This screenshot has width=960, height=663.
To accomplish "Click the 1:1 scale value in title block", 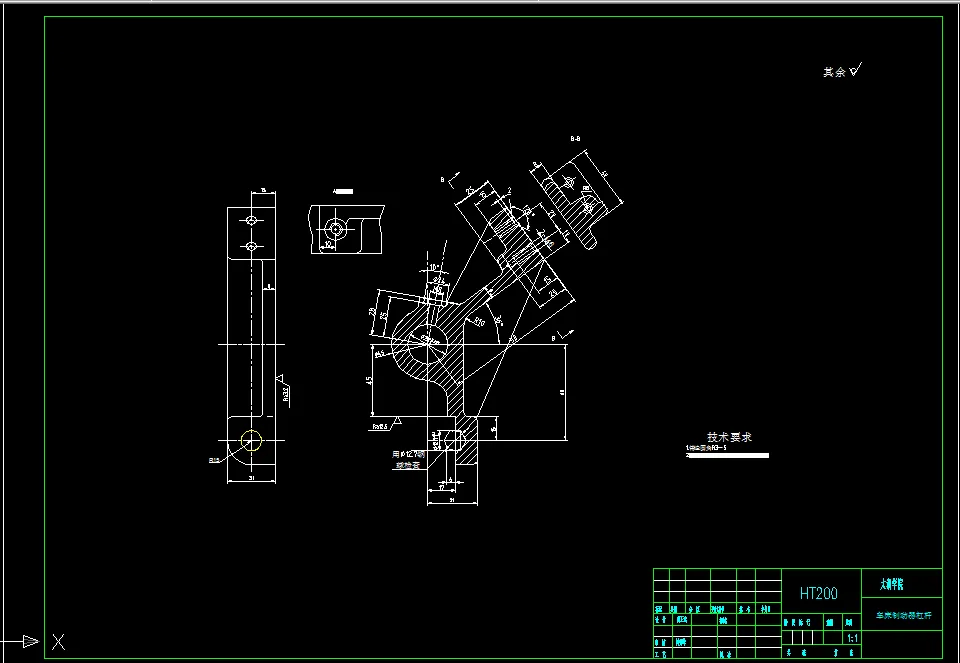I will (x=852, y=638).
